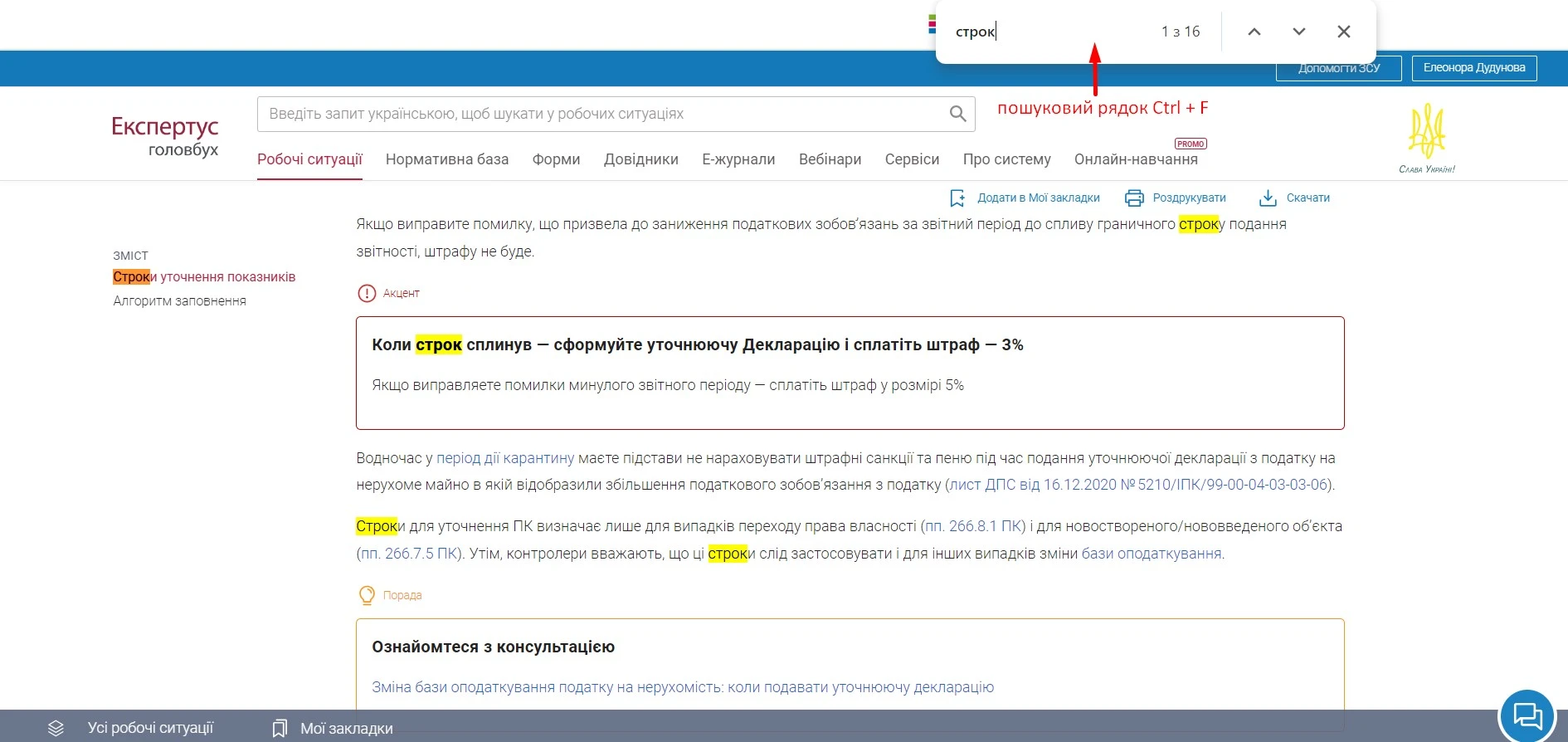The image size is (1568, 742).
Task: Jump to Строки уточнення показників section
Action: pos(204,277)
